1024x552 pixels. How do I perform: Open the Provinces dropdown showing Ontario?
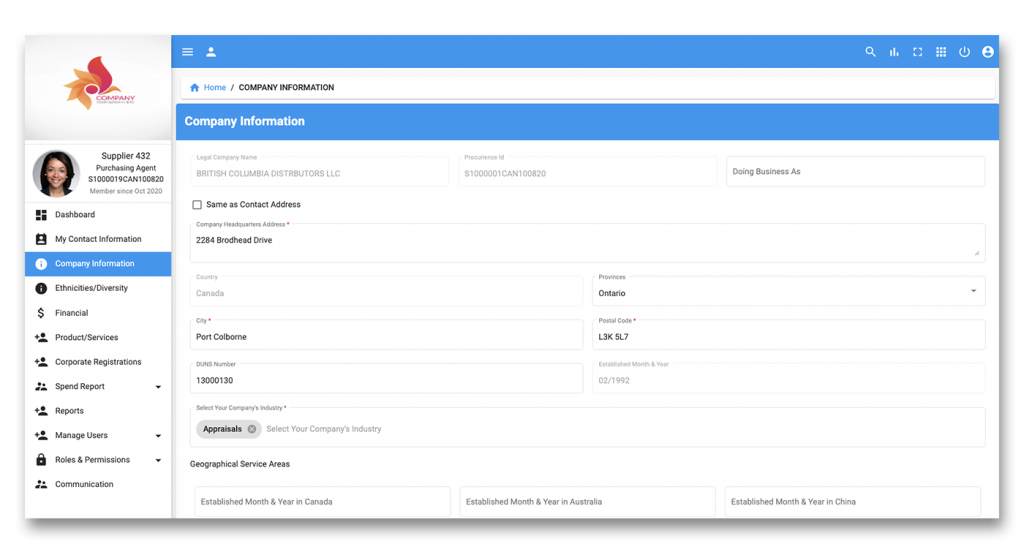pyautogui.click(x=788, y=292)
